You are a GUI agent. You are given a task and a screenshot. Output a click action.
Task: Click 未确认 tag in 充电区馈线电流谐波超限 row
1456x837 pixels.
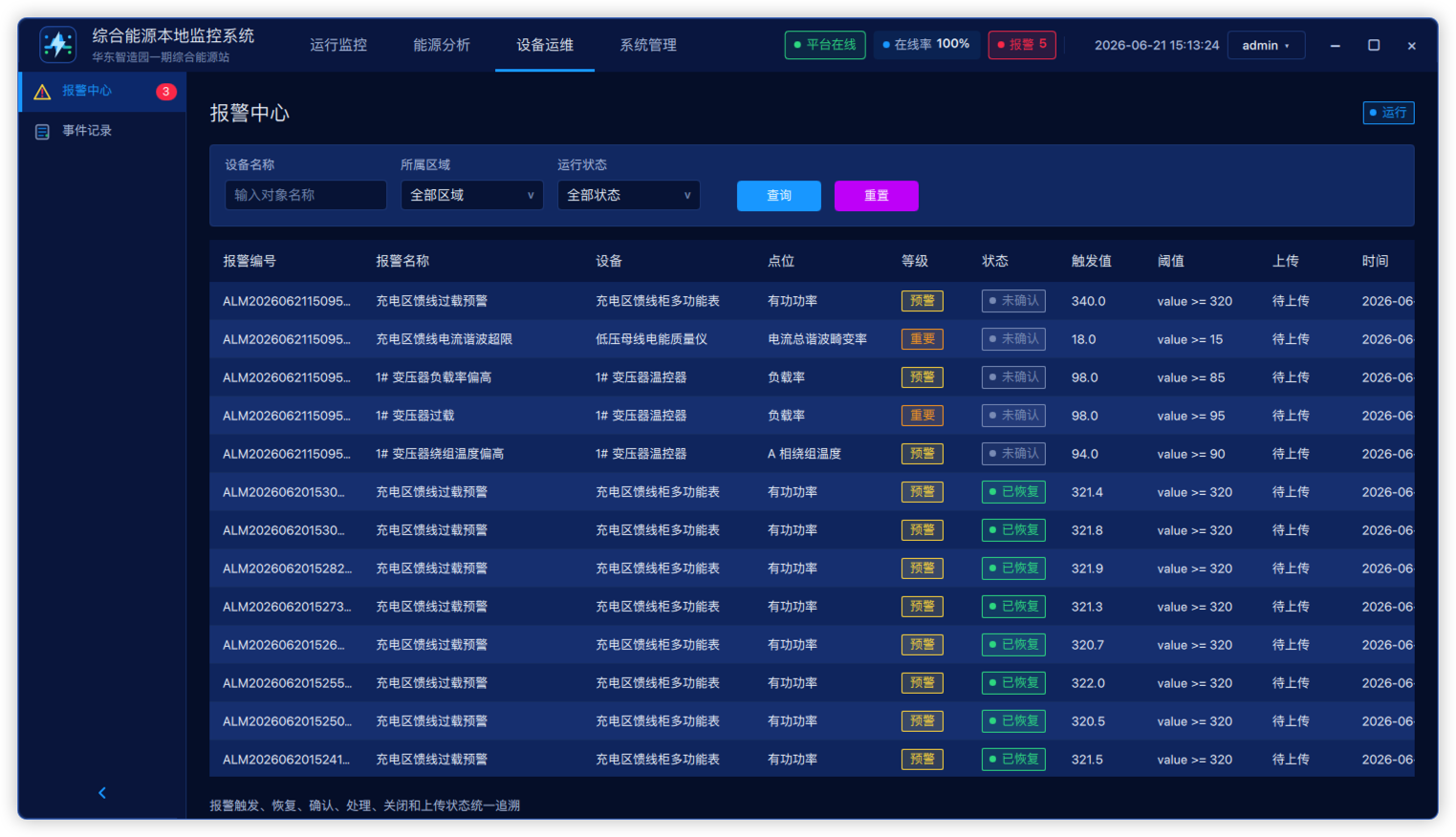[1013, 339]
